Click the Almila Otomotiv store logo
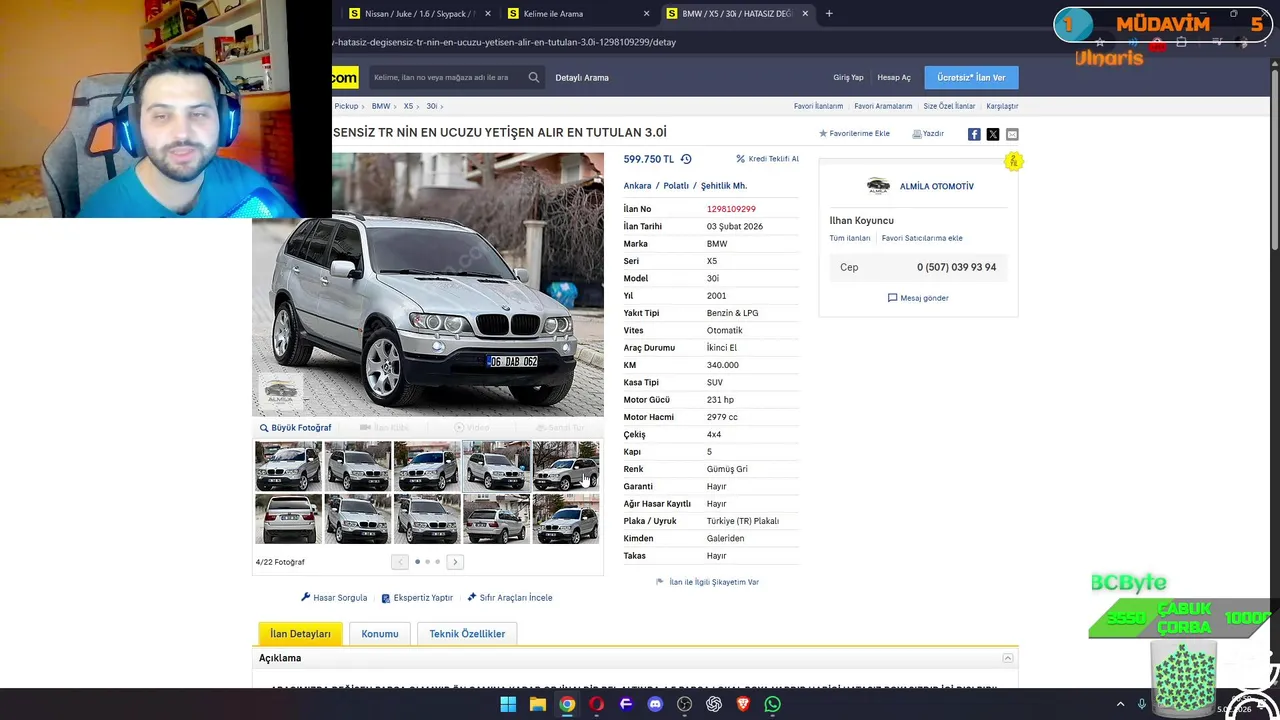This screenshot has width=1280, height=720. coord(878,186)
